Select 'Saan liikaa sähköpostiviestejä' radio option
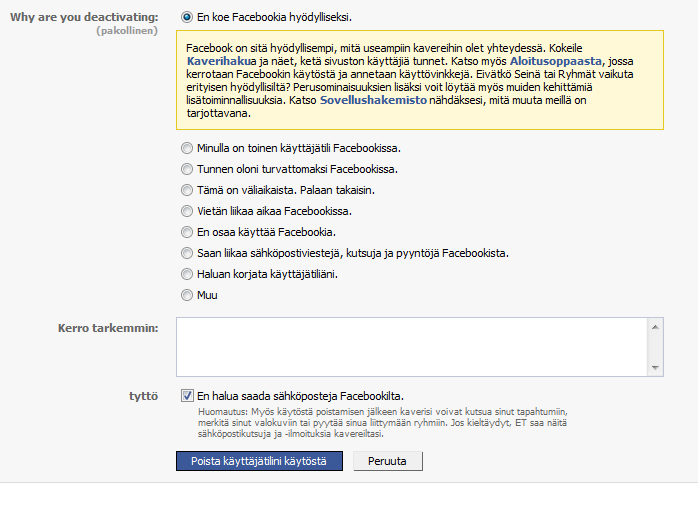Viewport: 698px width, 506px height. [187, 253]
